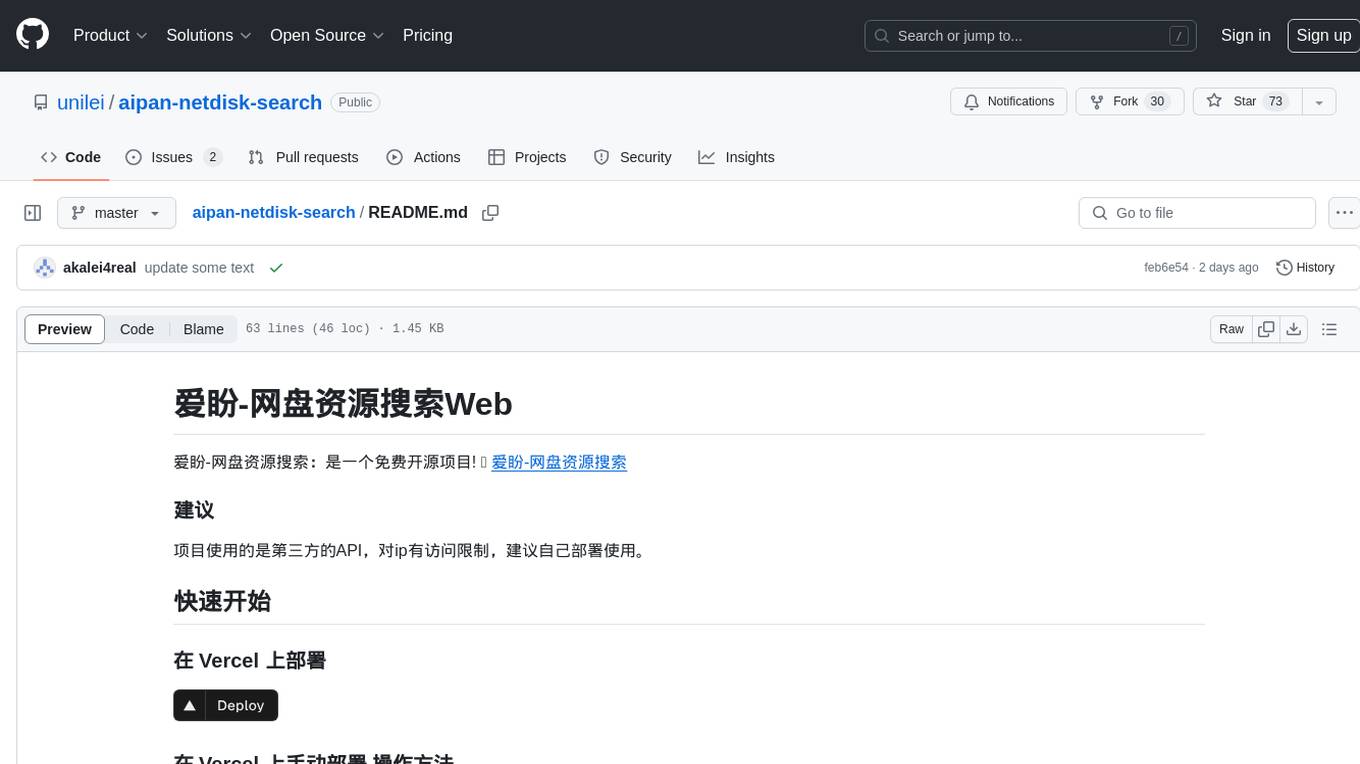Switch to the Insights tab

click(x=737, y=157)
